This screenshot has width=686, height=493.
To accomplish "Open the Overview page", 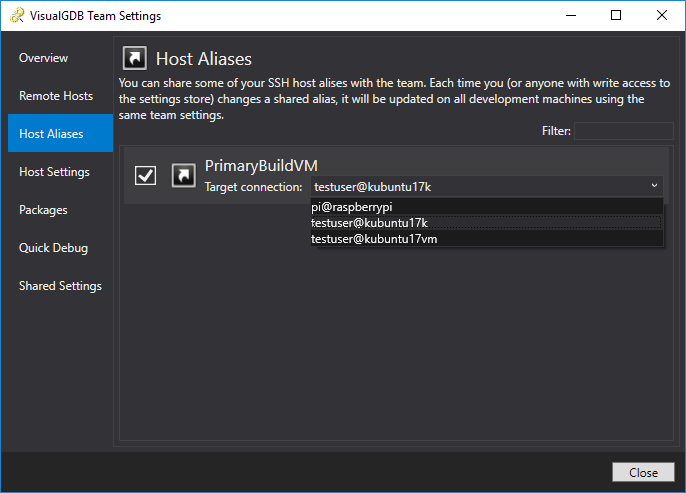I will tap(44, 58).
